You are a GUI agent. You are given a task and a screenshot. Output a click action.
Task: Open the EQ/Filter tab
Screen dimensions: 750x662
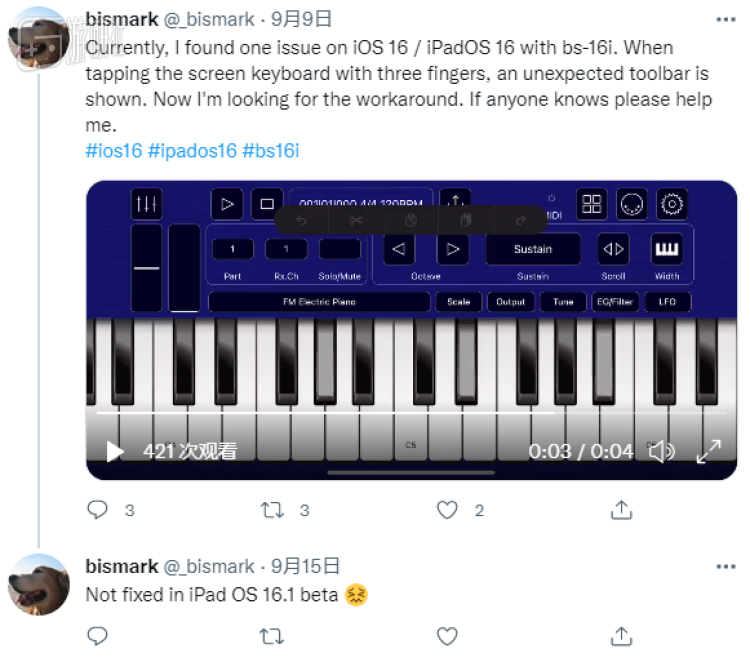[x=615, y=302]
